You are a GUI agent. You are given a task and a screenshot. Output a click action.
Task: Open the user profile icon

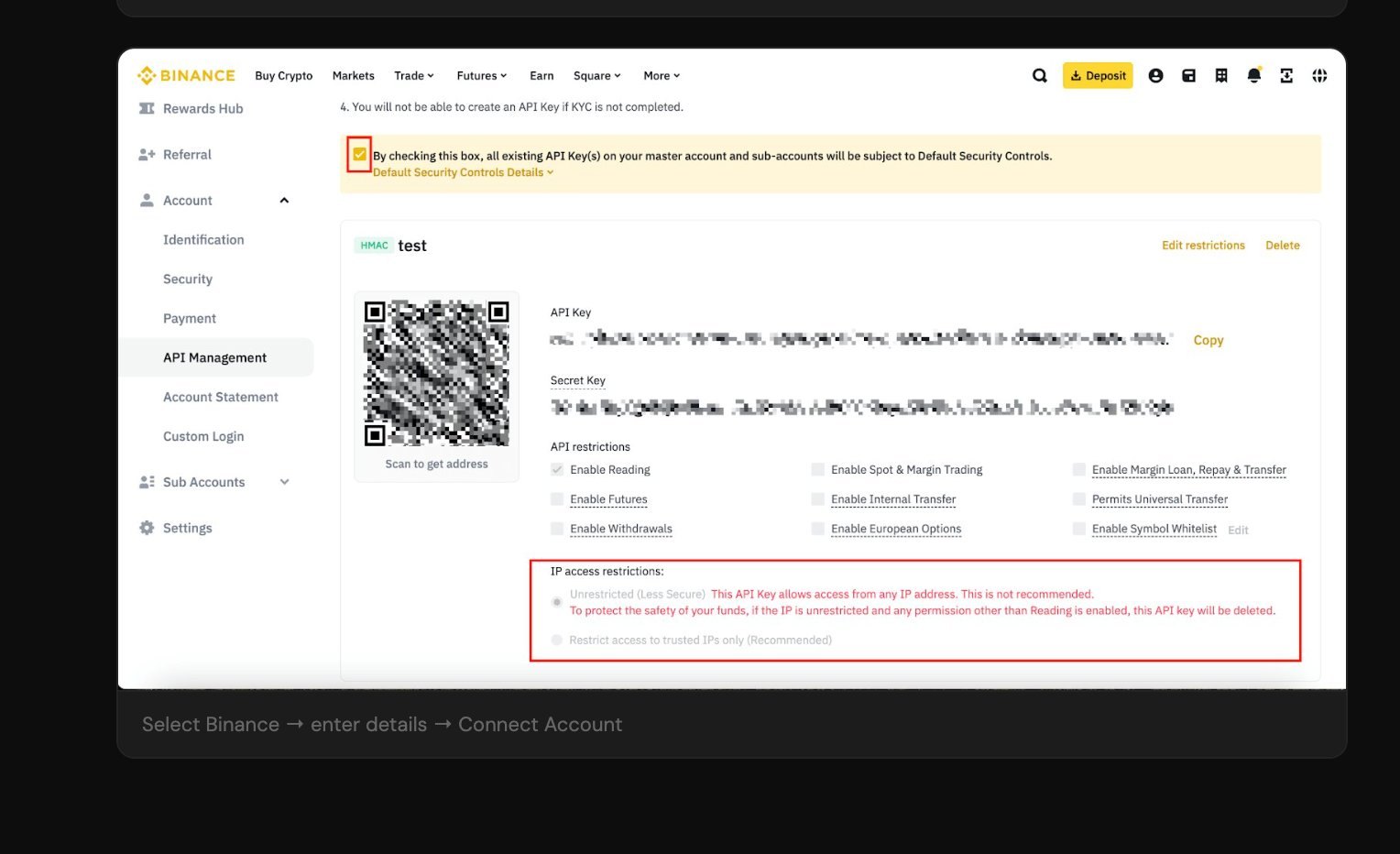tap(1155, 75)
